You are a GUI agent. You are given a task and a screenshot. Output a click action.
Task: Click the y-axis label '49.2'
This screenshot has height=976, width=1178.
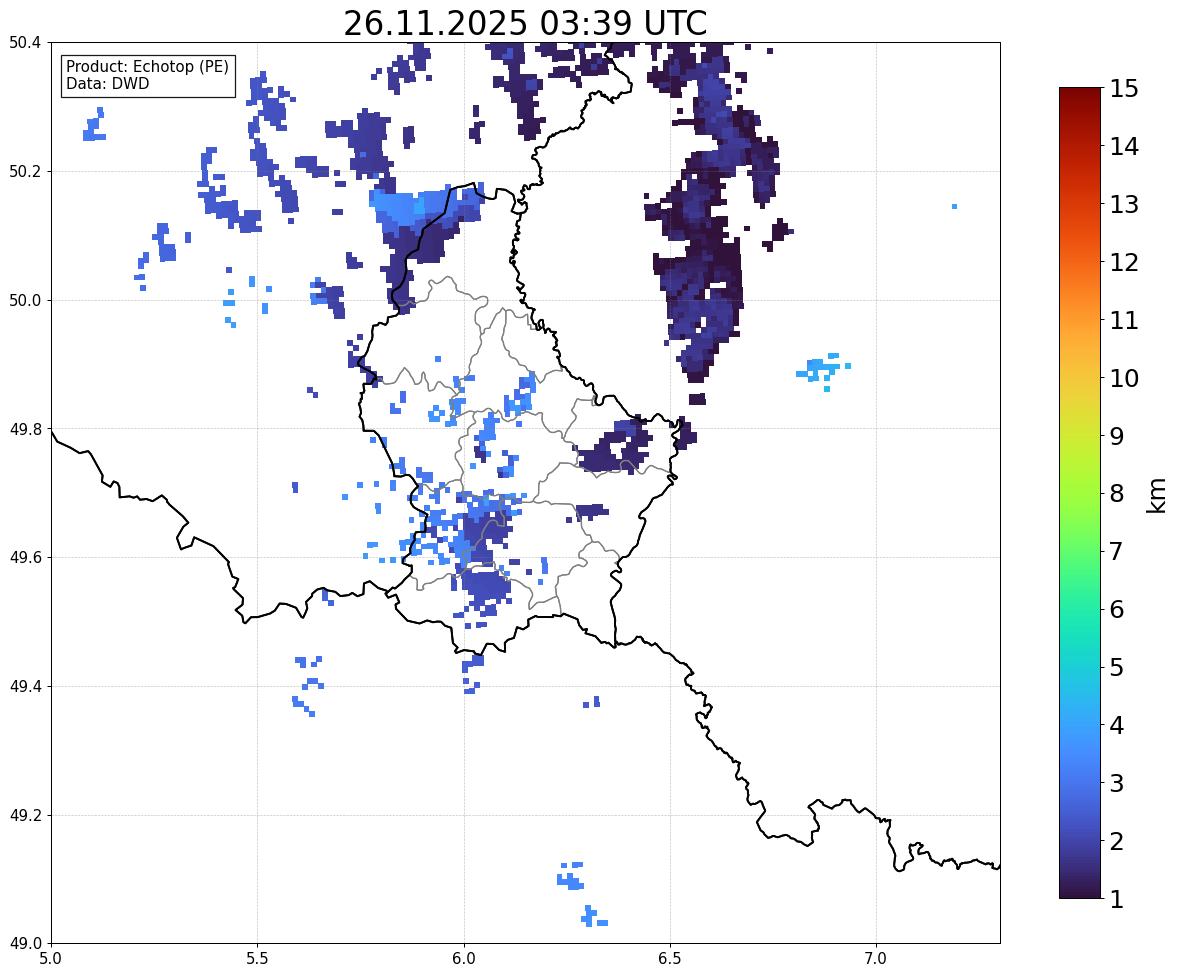tap(24, 815)
